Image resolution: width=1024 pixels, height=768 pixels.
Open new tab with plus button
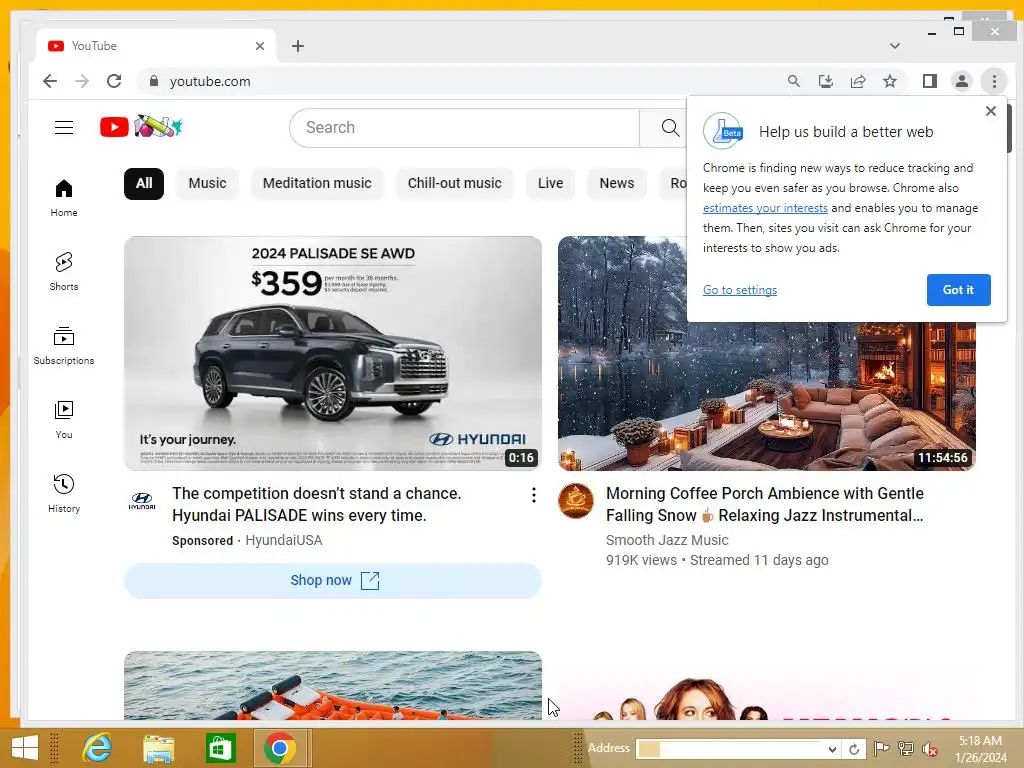coord(298,46)
